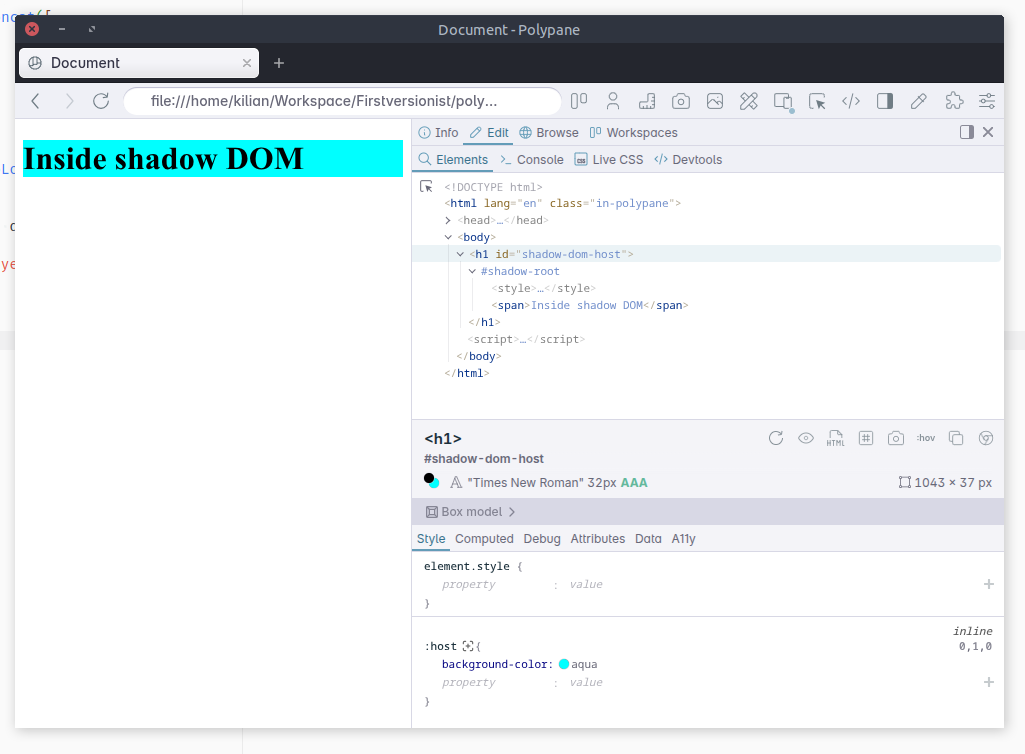
Task: Toggle the :hov pseudo-state button
Action: tap(926, 438)
